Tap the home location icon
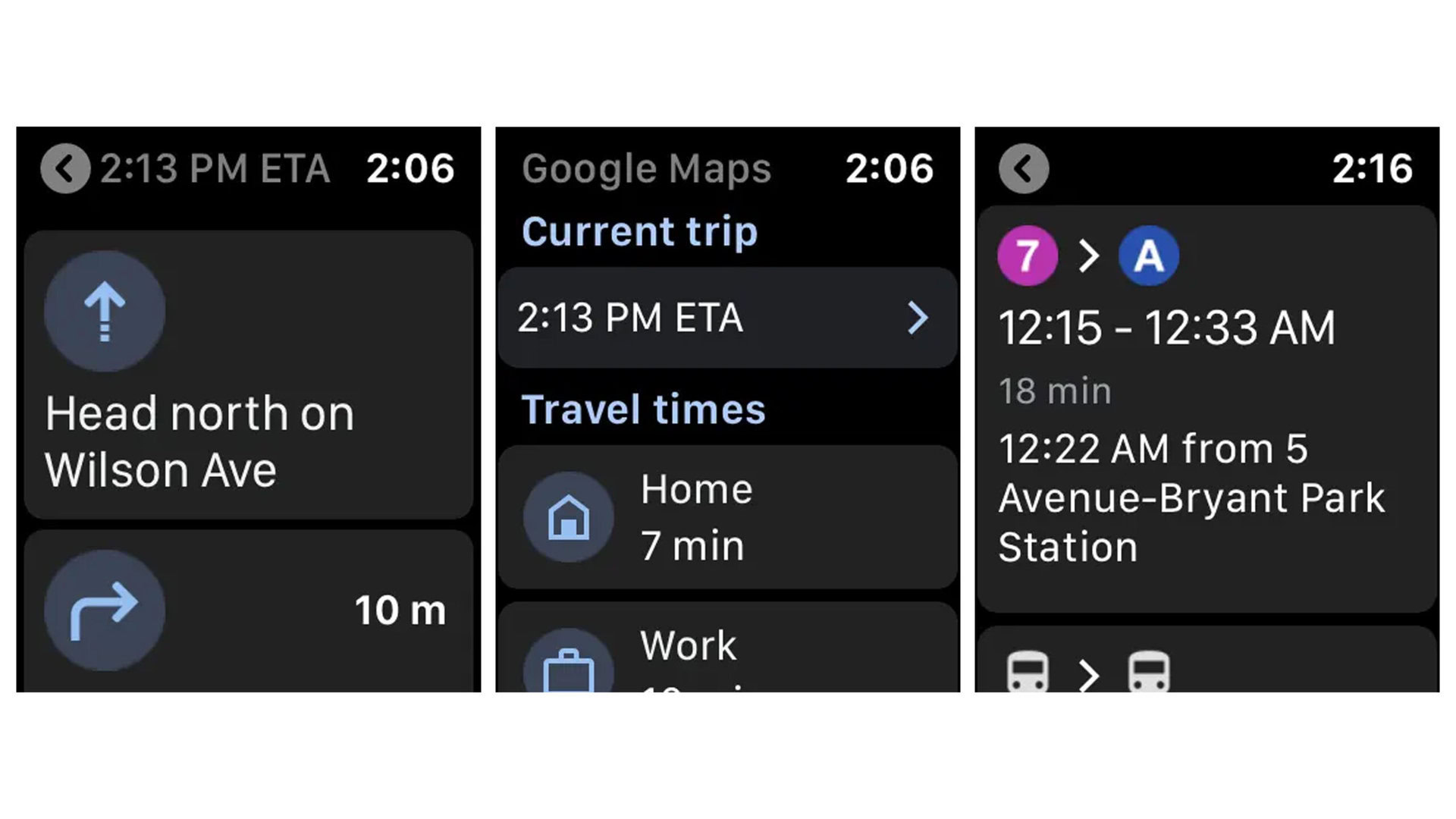1456x819 pixels. click(x=567, y=515)
